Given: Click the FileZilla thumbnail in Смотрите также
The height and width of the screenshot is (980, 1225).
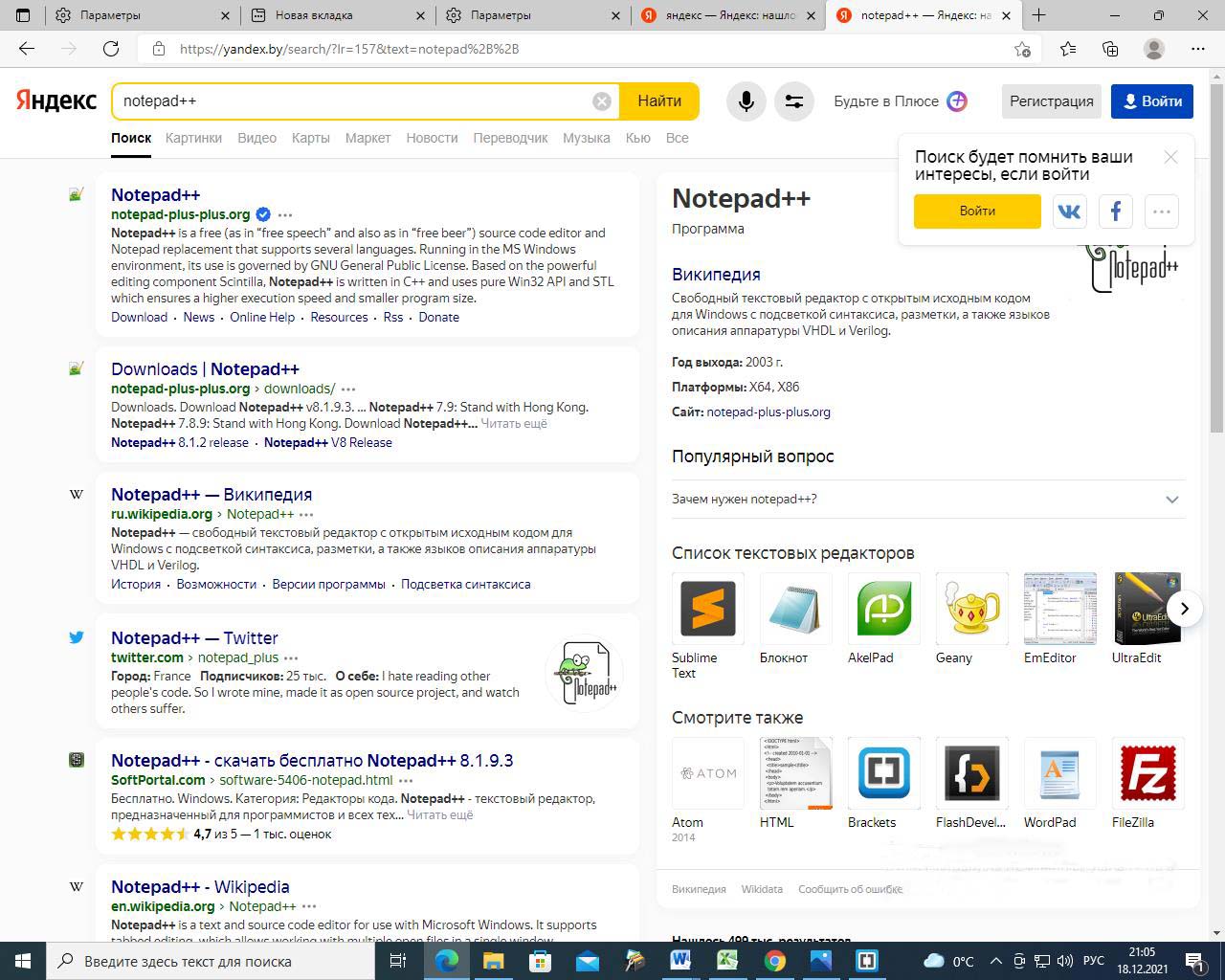Looking at the screenshot, I should point(1147,772).
